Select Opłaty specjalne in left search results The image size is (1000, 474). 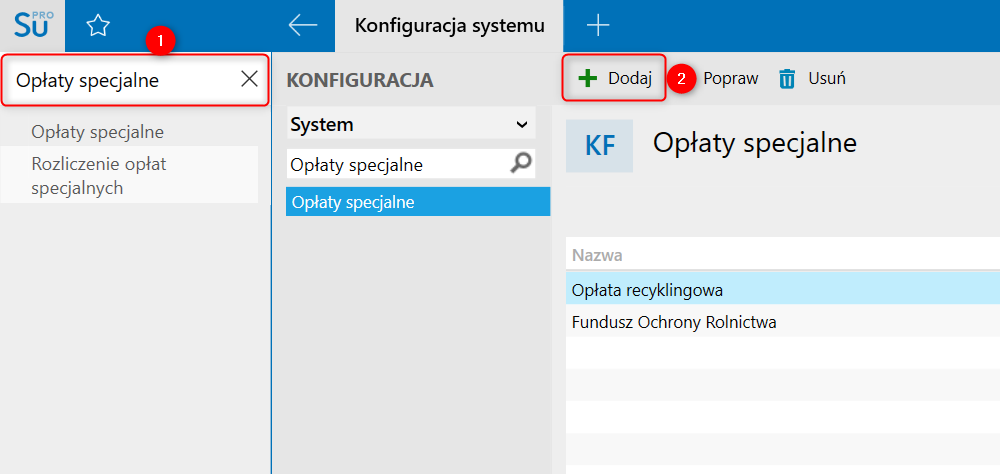[98, 132]
